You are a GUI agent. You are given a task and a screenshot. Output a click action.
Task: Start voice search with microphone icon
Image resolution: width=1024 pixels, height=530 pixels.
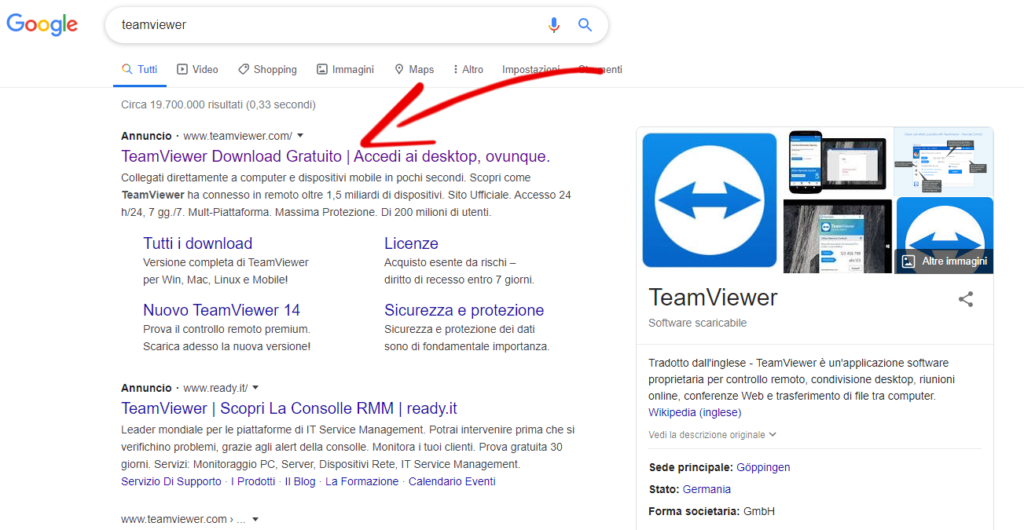coord(554,25)
